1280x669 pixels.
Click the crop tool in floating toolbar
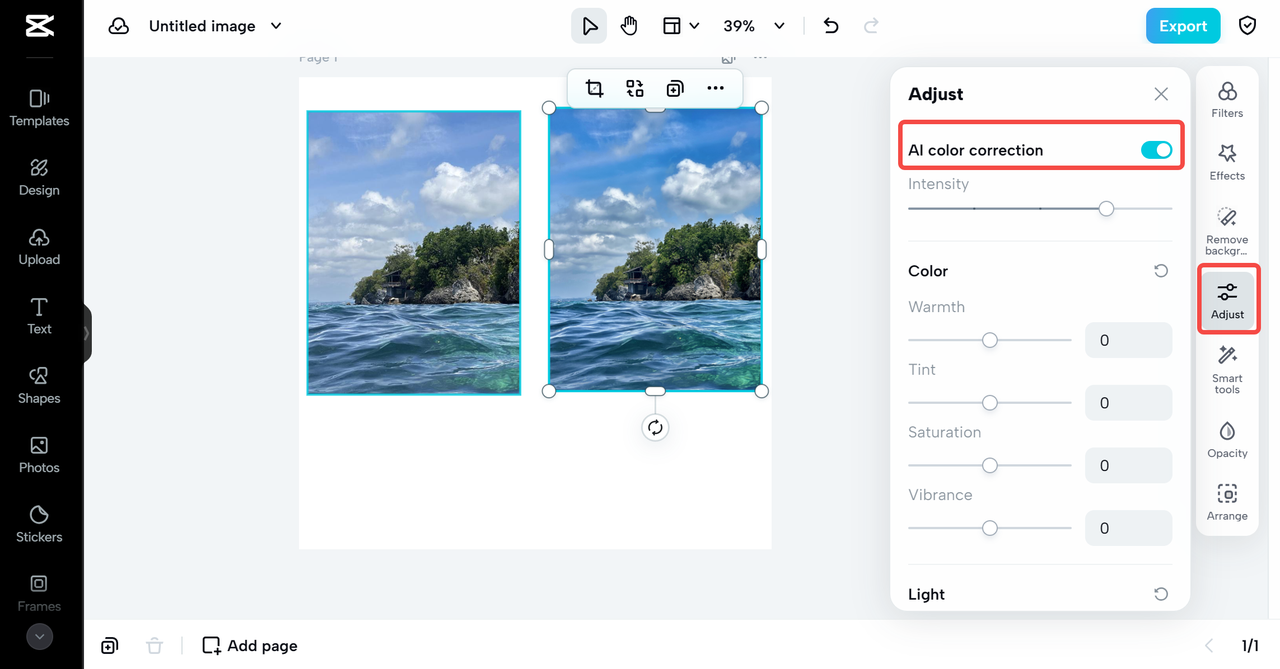tap(594, 88)
